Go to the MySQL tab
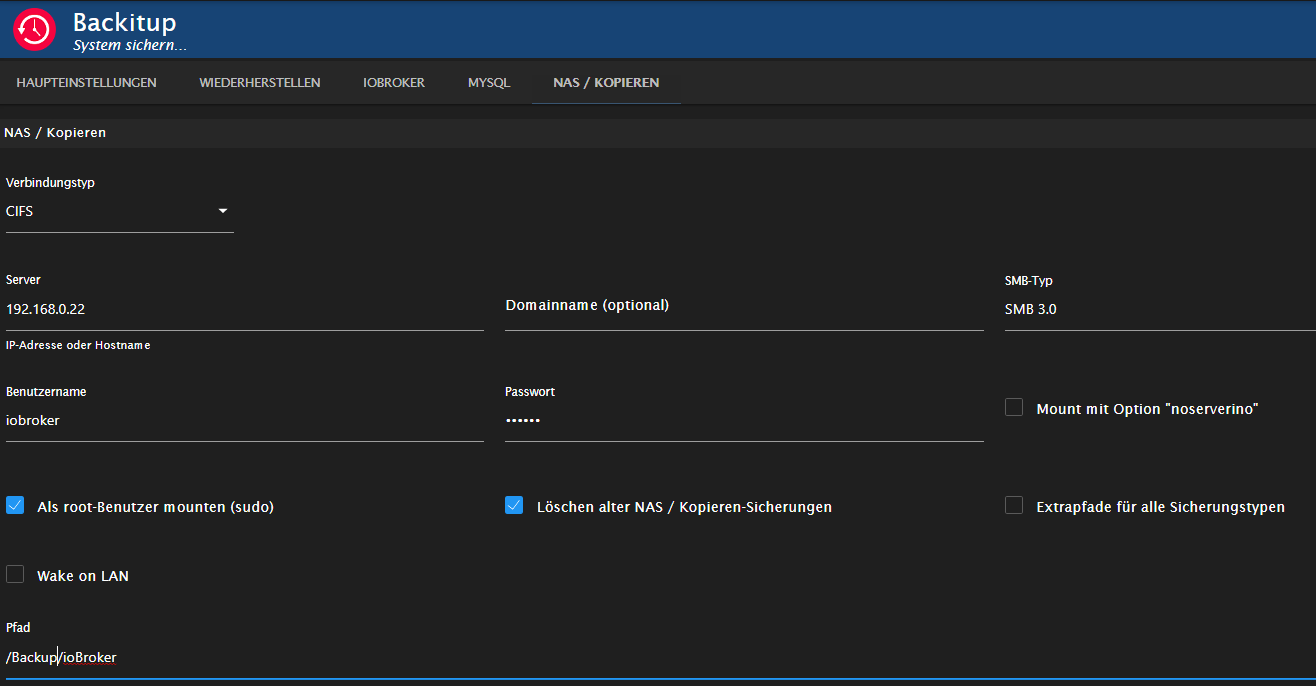The width and height of the screenshot is (1316, 686). (489, 82)
